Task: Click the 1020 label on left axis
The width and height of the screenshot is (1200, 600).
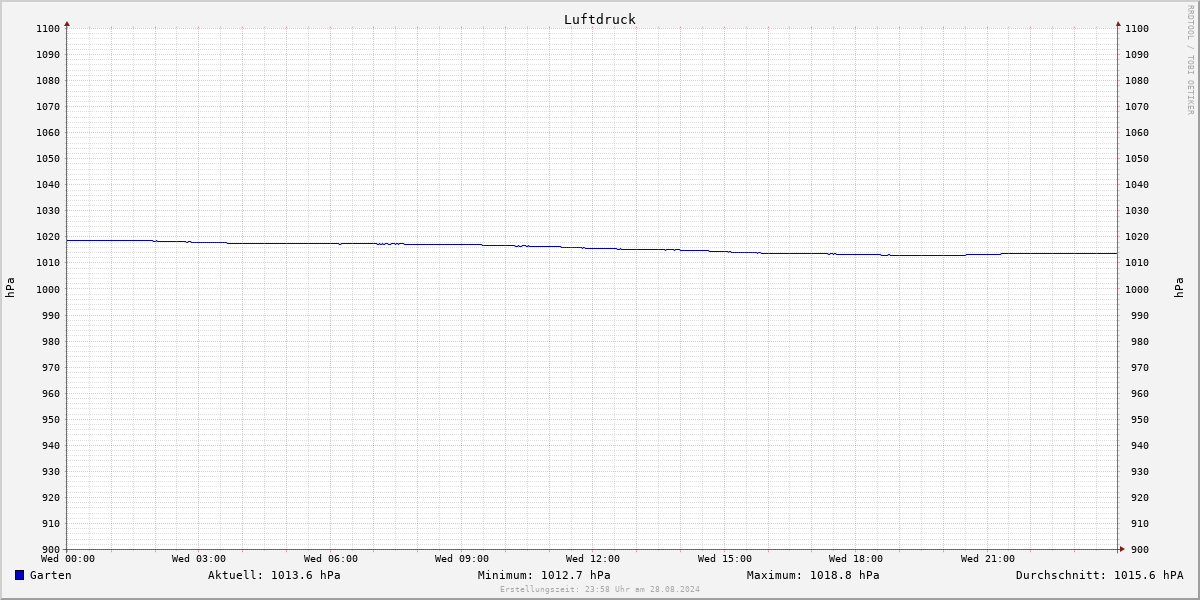Action: [x=48, y=237]
